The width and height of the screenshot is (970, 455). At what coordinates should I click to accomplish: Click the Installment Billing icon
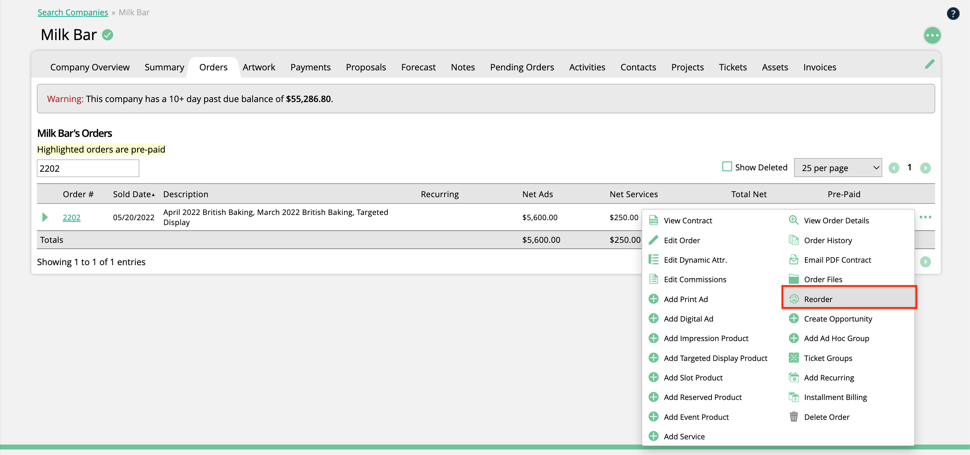(x=794, y=397)
